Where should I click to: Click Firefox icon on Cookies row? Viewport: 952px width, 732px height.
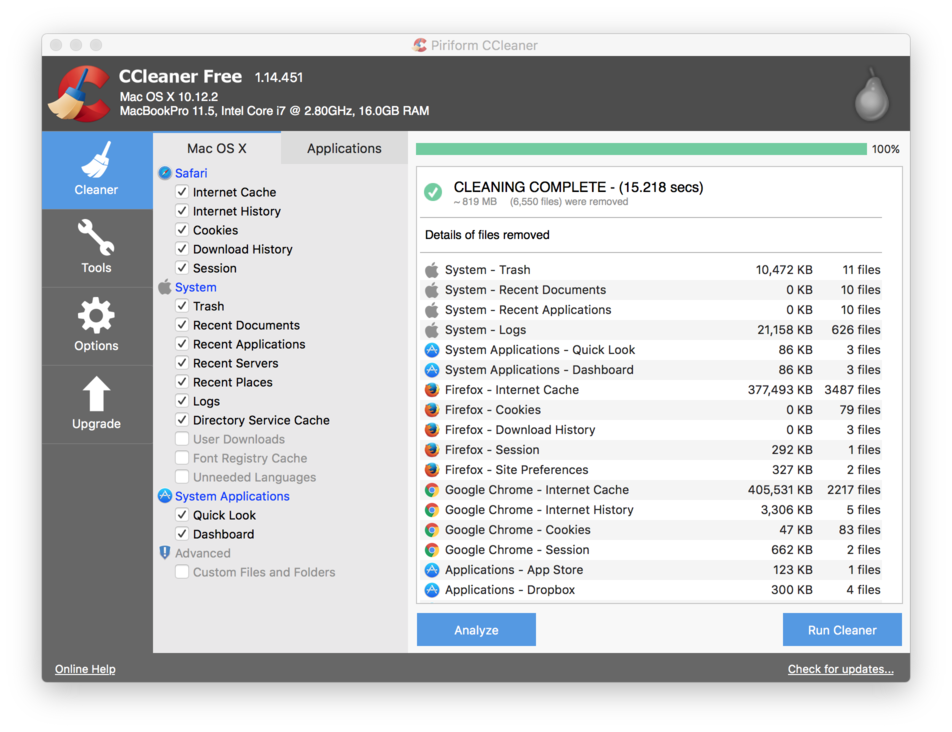(432, 410)
